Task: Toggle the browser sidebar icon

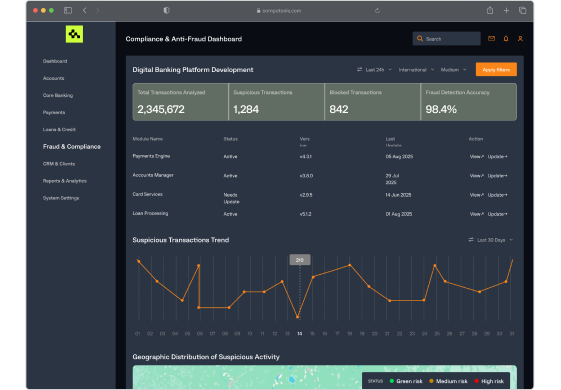Action: [x=68, y=10]
